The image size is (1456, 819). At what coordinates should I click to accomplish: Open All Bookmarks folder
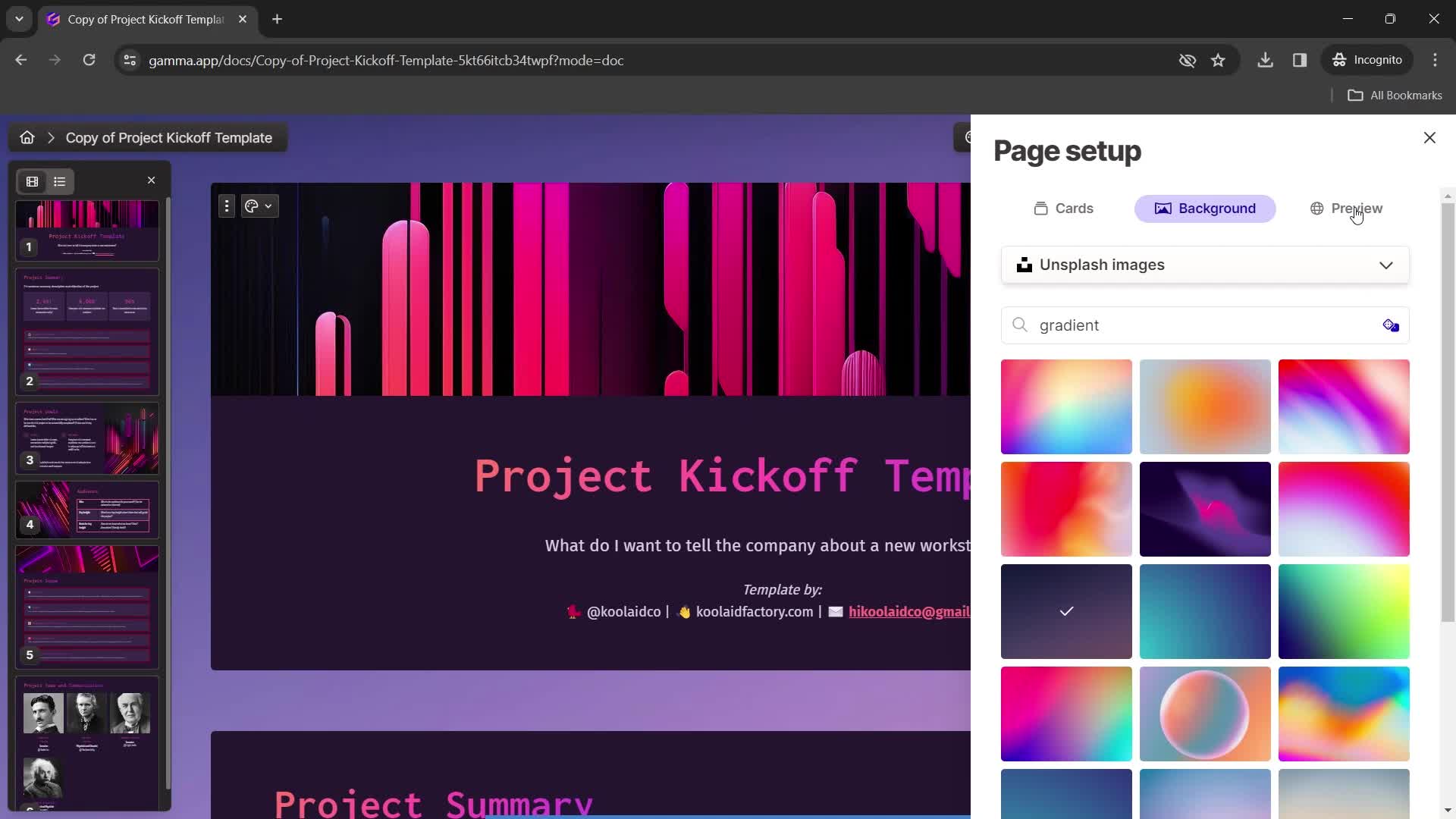(1395, 96)
